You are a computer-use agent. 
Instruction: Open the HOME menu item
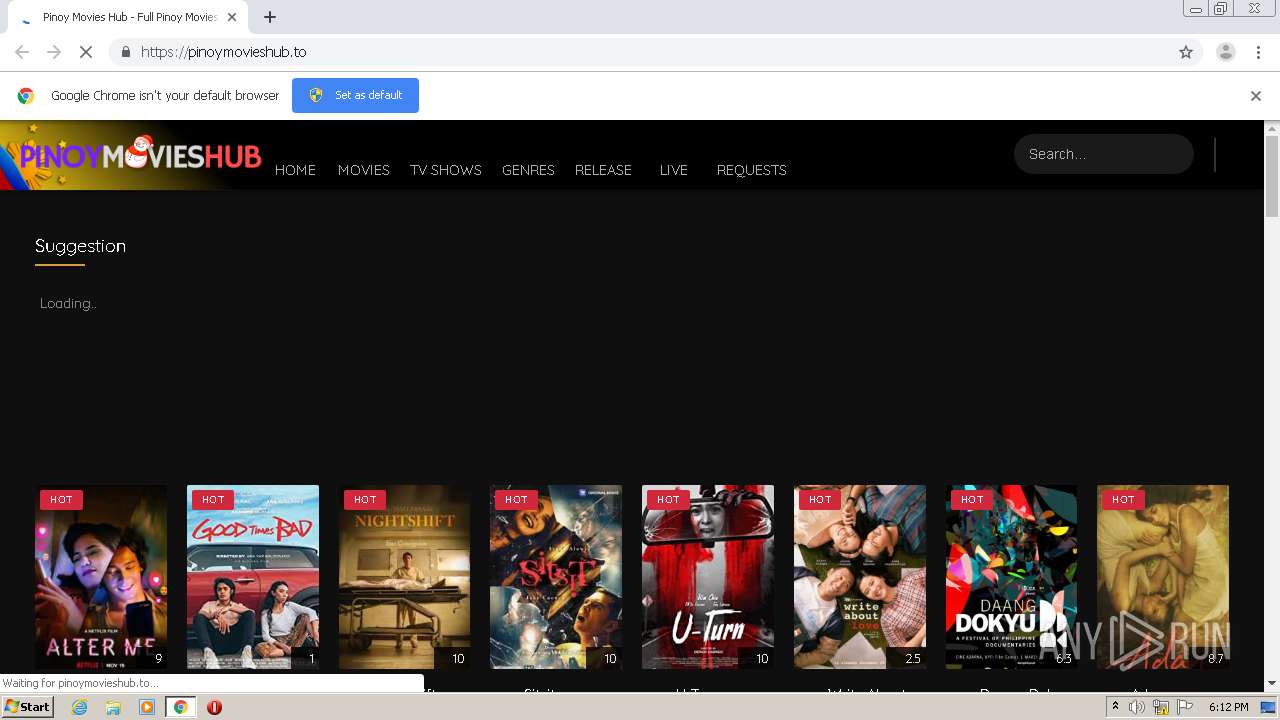[x=295, y=170]
